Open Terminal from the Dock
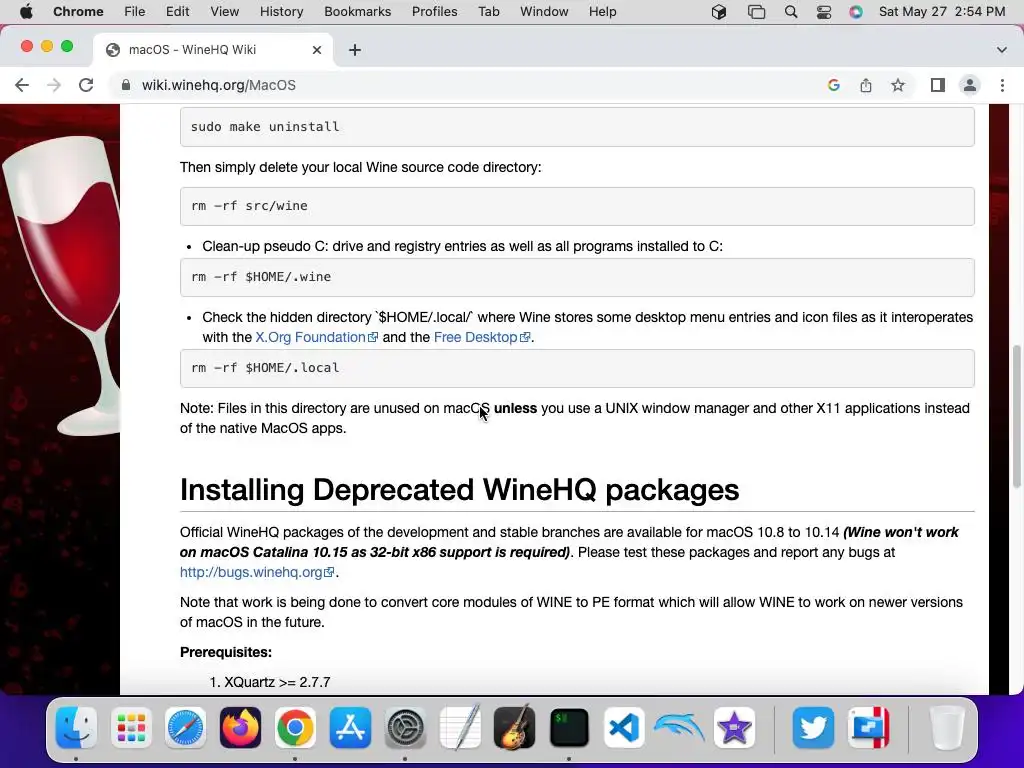 pyautogui.click(x=569, y=728)
